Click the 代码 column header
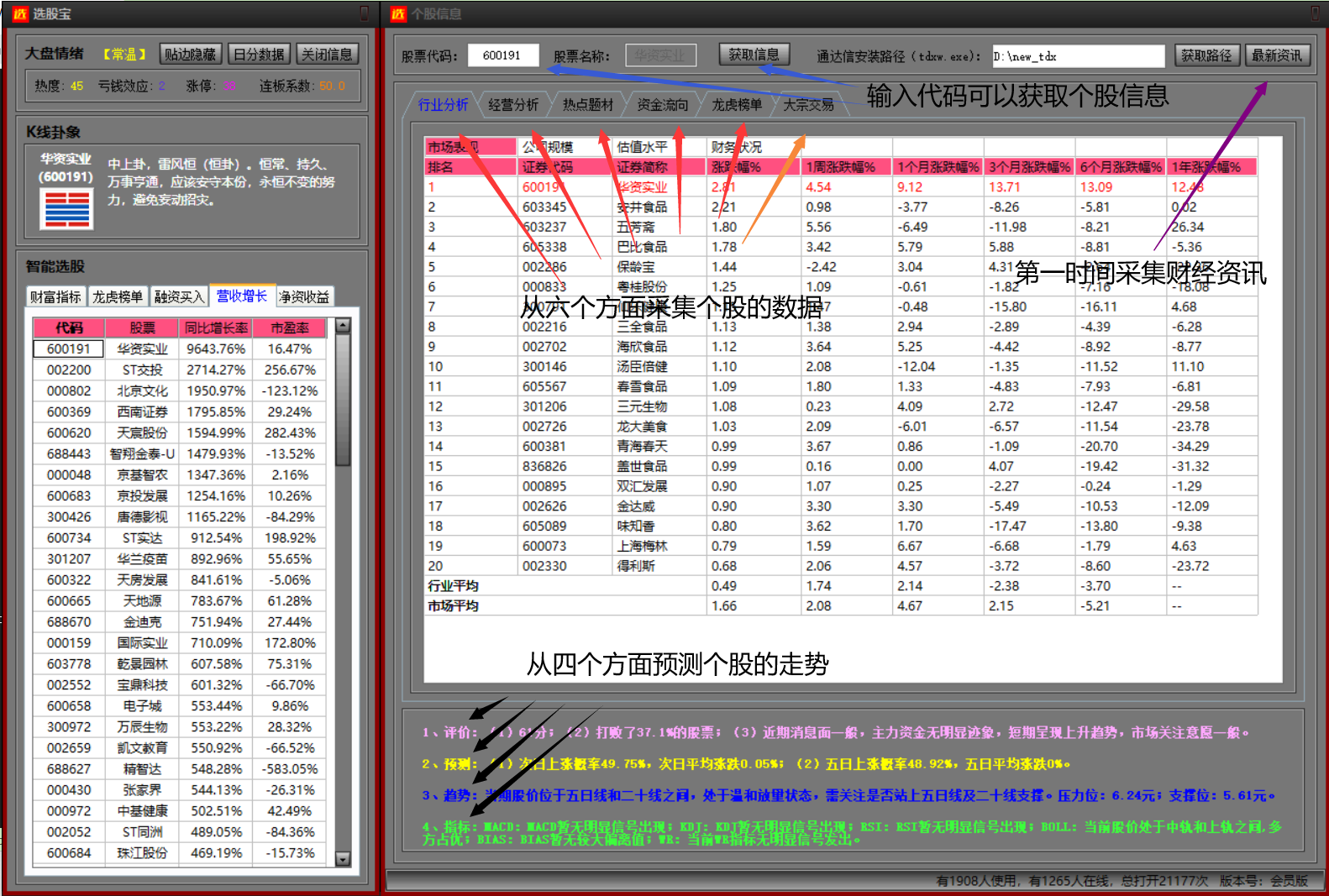This screenshot has height=896, width=1329. (69, 327)
